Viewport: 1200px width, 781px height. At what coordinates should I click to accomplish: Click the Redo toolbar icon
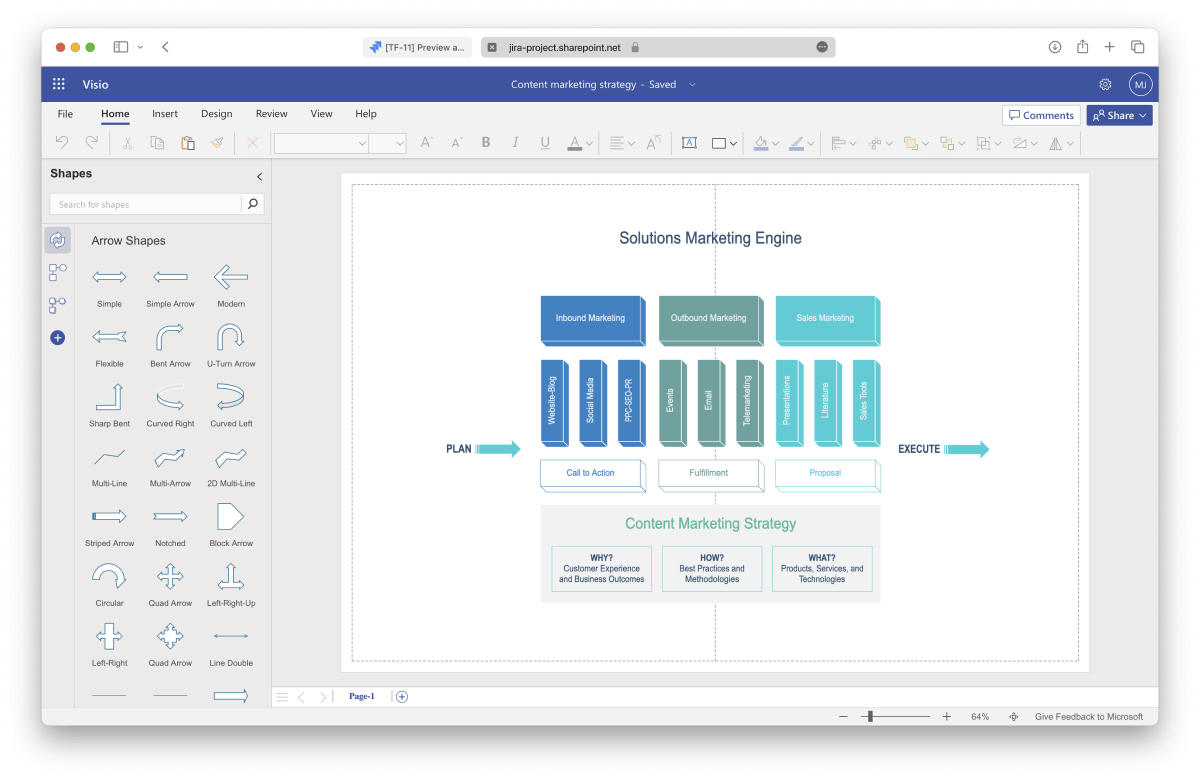tap(92, 143)
